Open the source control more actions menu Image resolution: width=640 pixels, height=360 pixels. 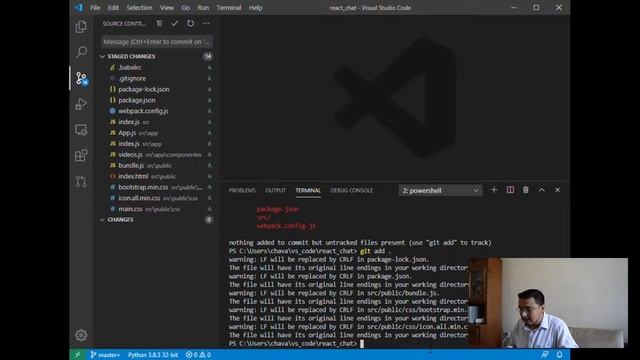[x=206, y=23]
